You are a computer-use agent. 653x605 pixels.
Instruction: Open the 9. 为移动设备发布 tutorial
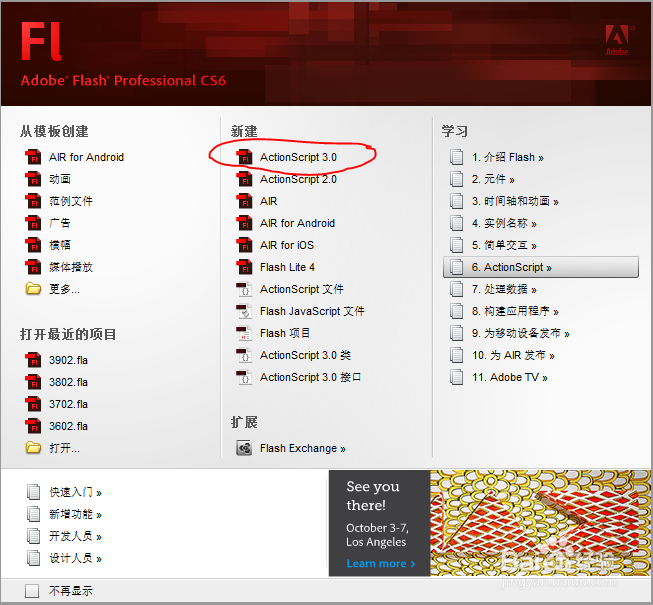click(521, 334)
